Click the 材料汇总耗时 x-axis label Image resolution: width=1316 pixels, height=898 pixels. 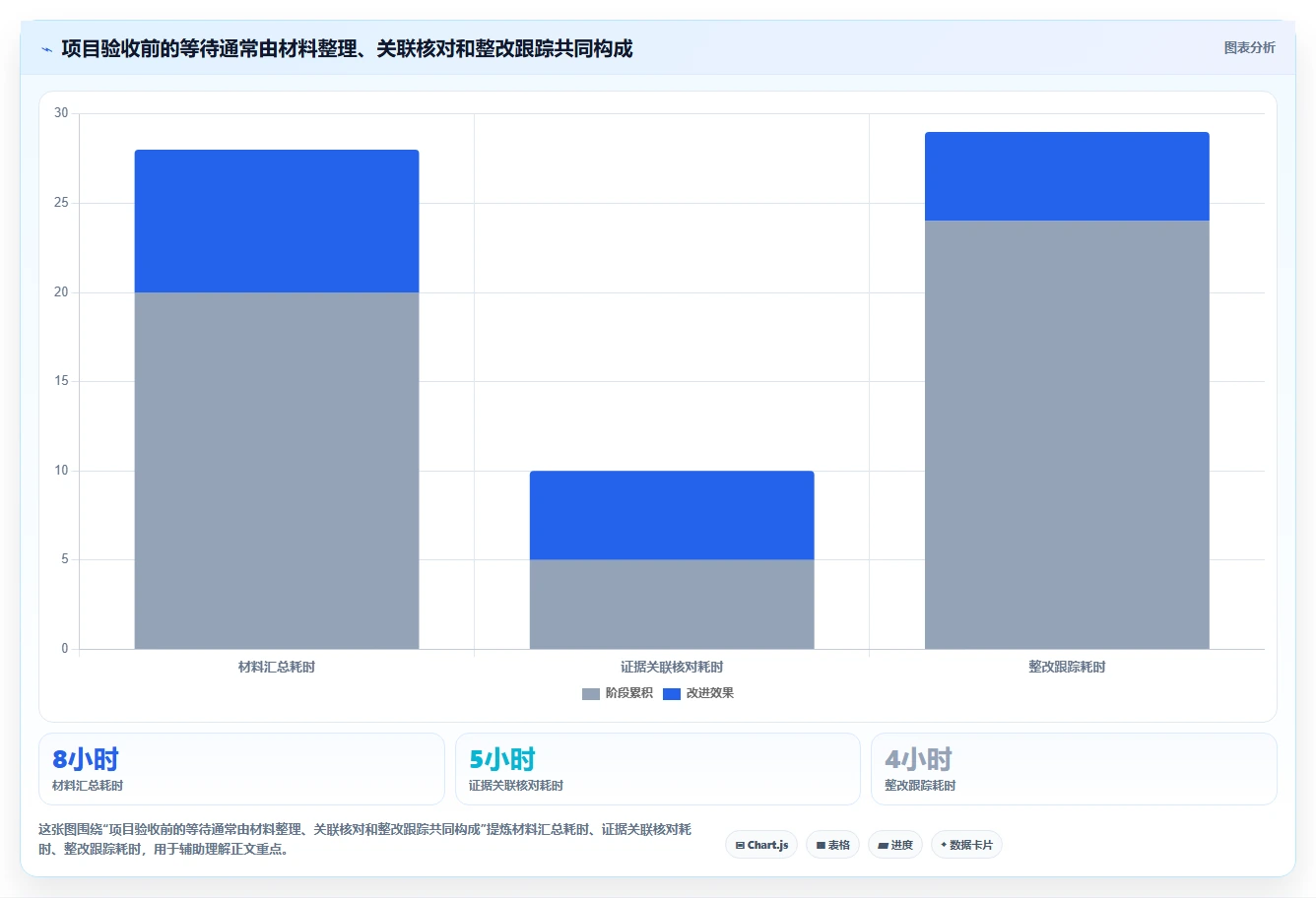277,667
